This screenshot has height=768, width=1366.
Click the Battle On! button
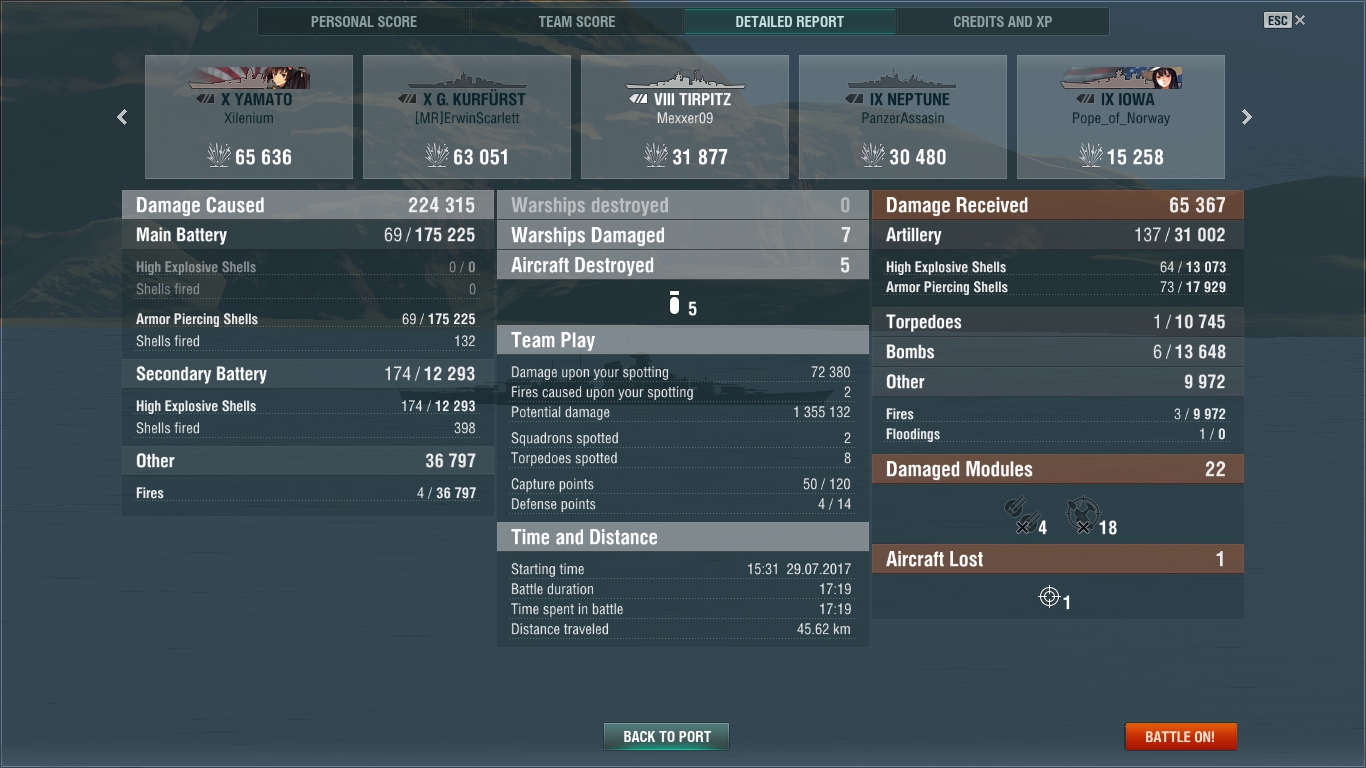click(x=1180, y=737)
